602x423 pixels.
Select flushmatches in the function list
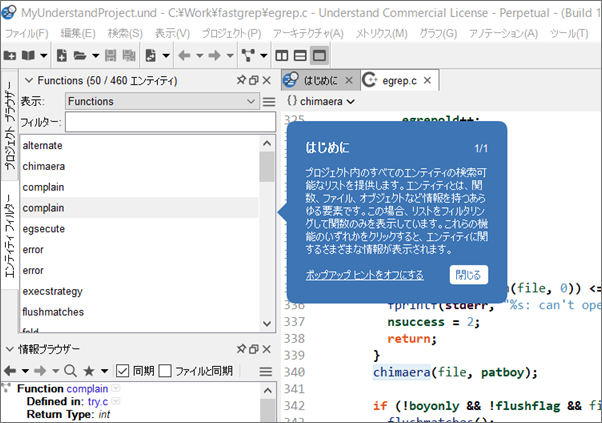[140, 312]
